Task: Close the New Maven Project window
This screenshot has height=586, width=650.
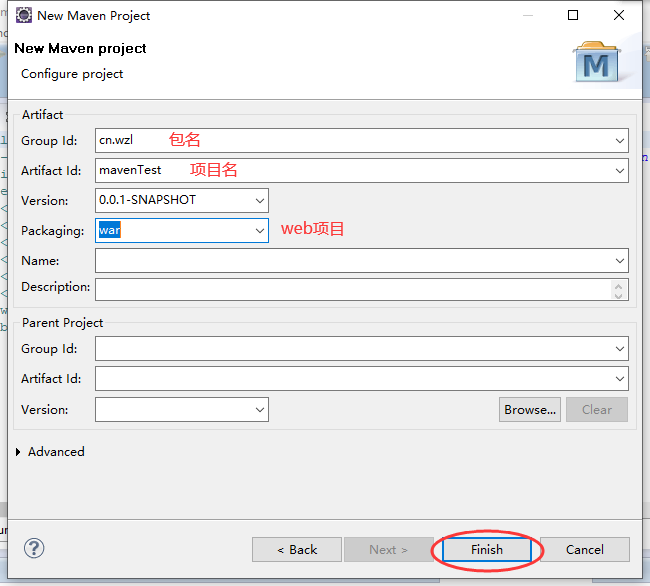Action: tap(619, 15)
